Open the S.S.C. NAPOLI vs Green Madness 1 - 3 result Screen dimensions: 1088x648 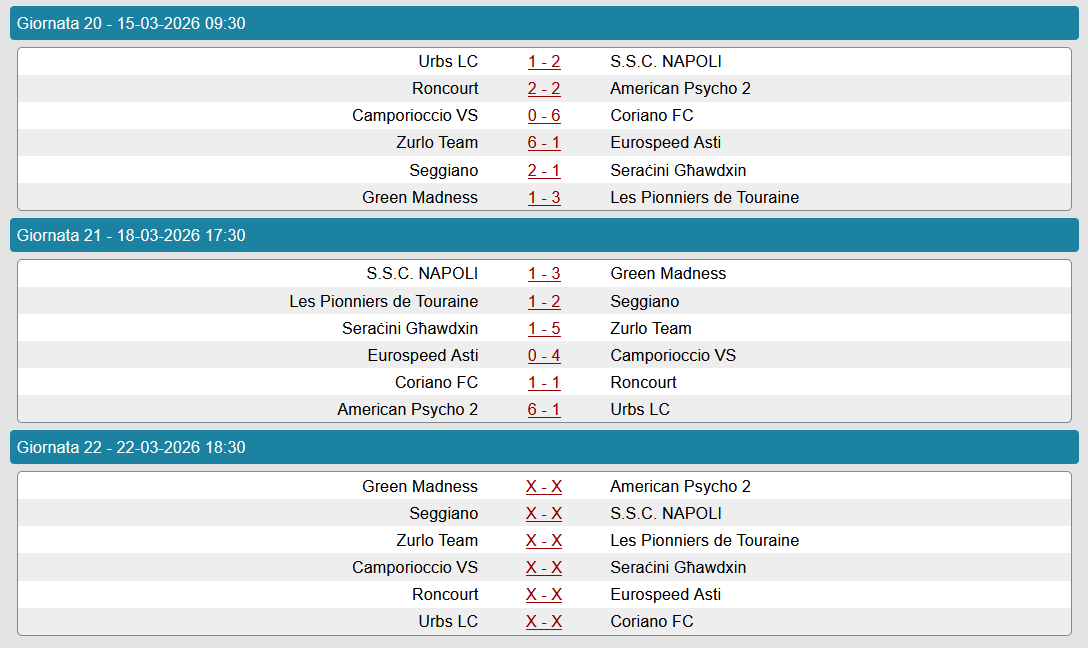point(544,274)
